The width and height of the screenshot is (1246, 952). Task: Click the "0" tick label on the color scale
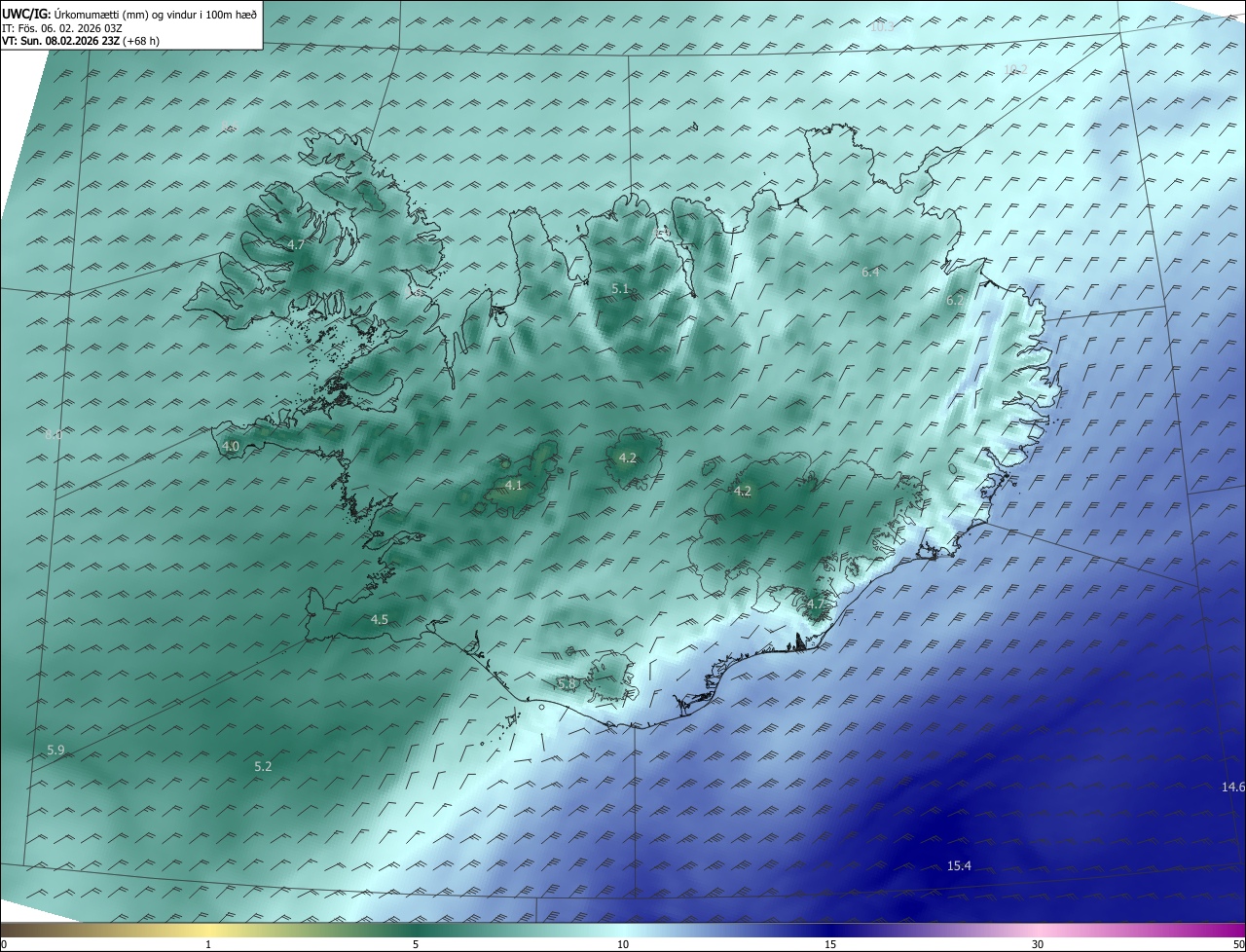[4, 944]
